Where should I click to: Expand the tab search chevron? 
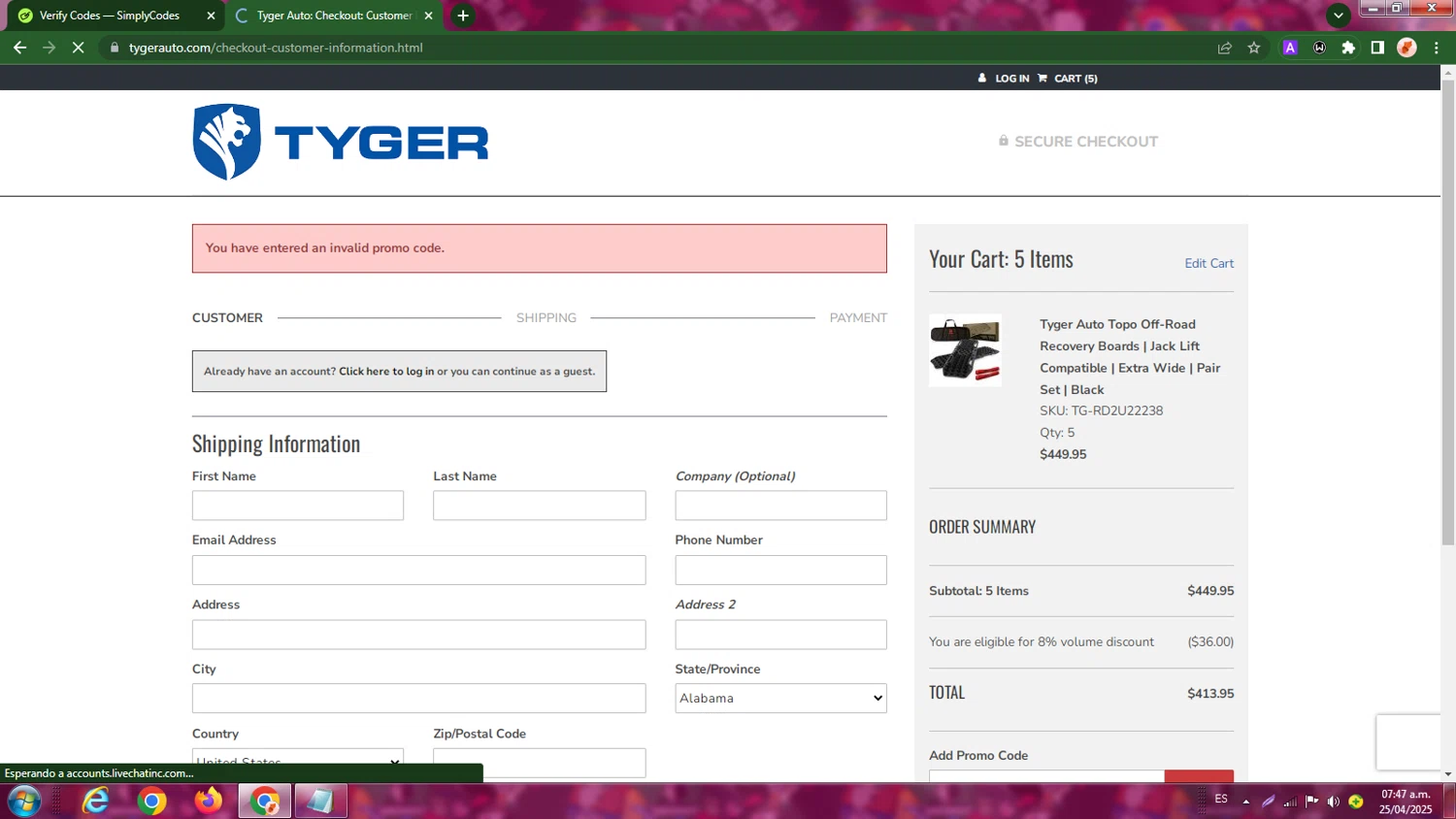1339,16
